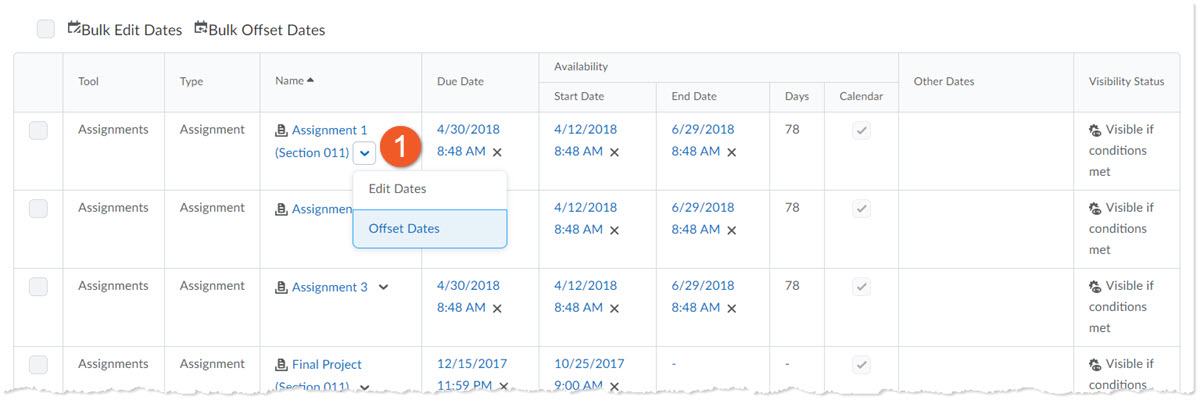Open the Assignment 1 actions dropdown chevron
This screenshot has width=1200, height=400.
tap(365, 153)
